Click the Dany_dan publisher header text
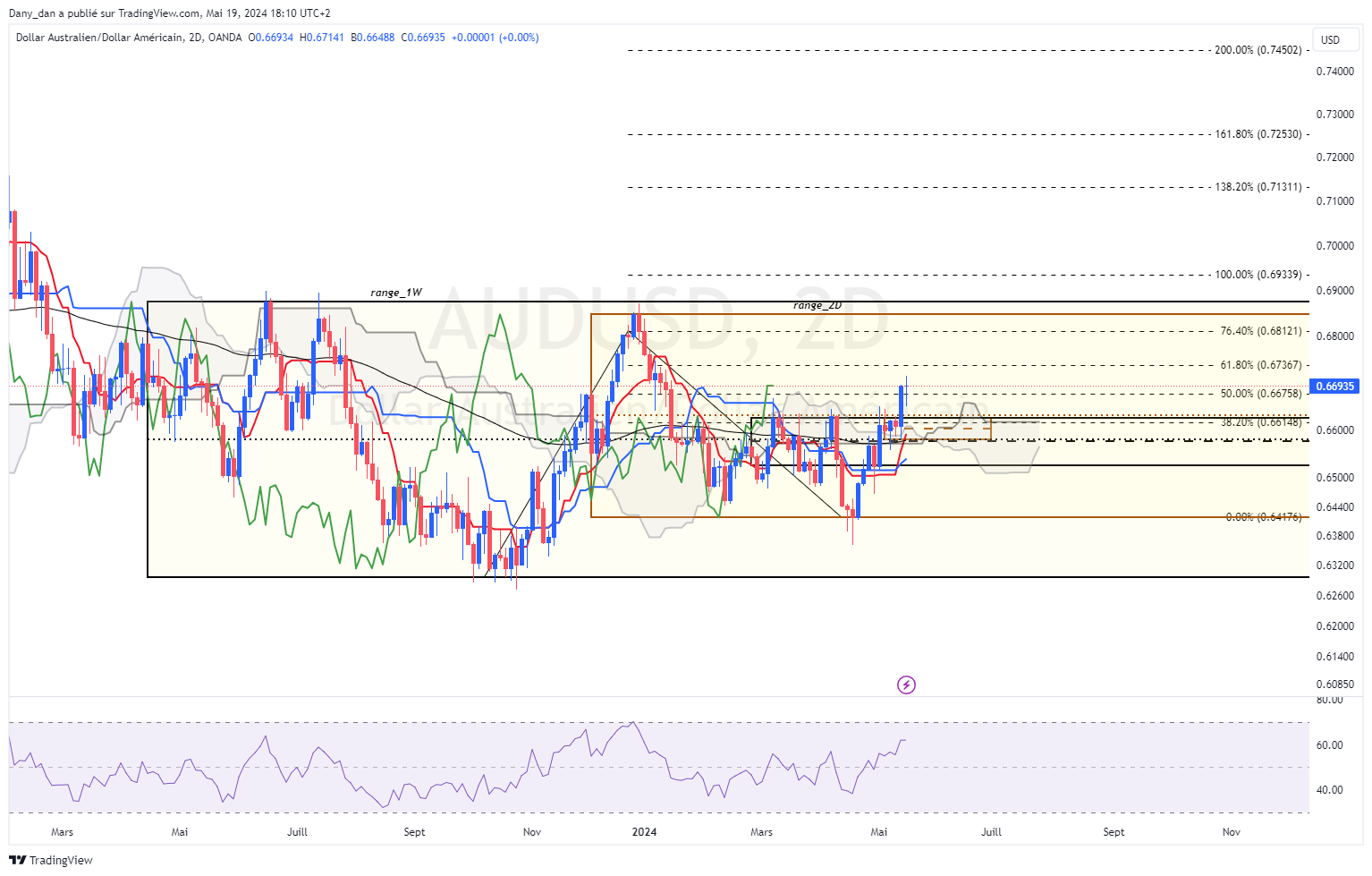Screen dimensions: 1372x876 coord(169,13)
